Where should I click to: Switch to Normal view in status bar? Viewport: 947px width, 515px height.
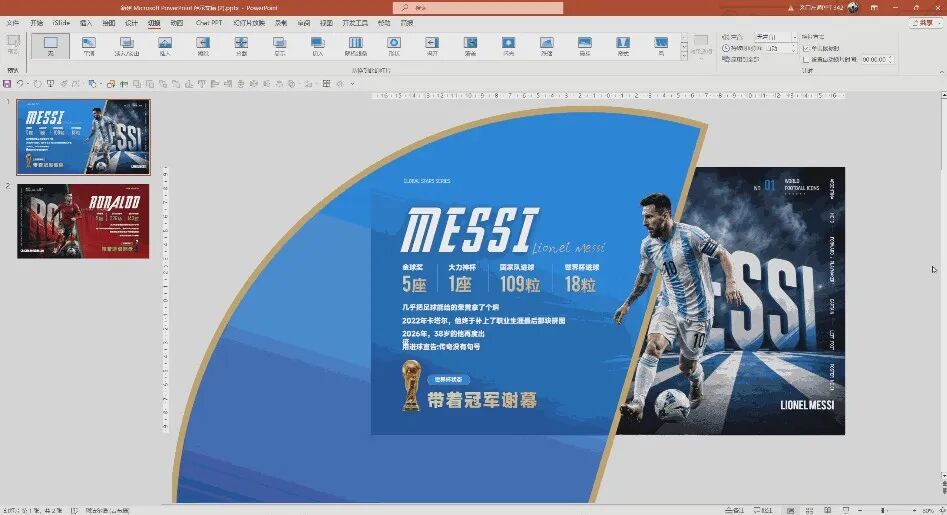[x=790, y=510]
